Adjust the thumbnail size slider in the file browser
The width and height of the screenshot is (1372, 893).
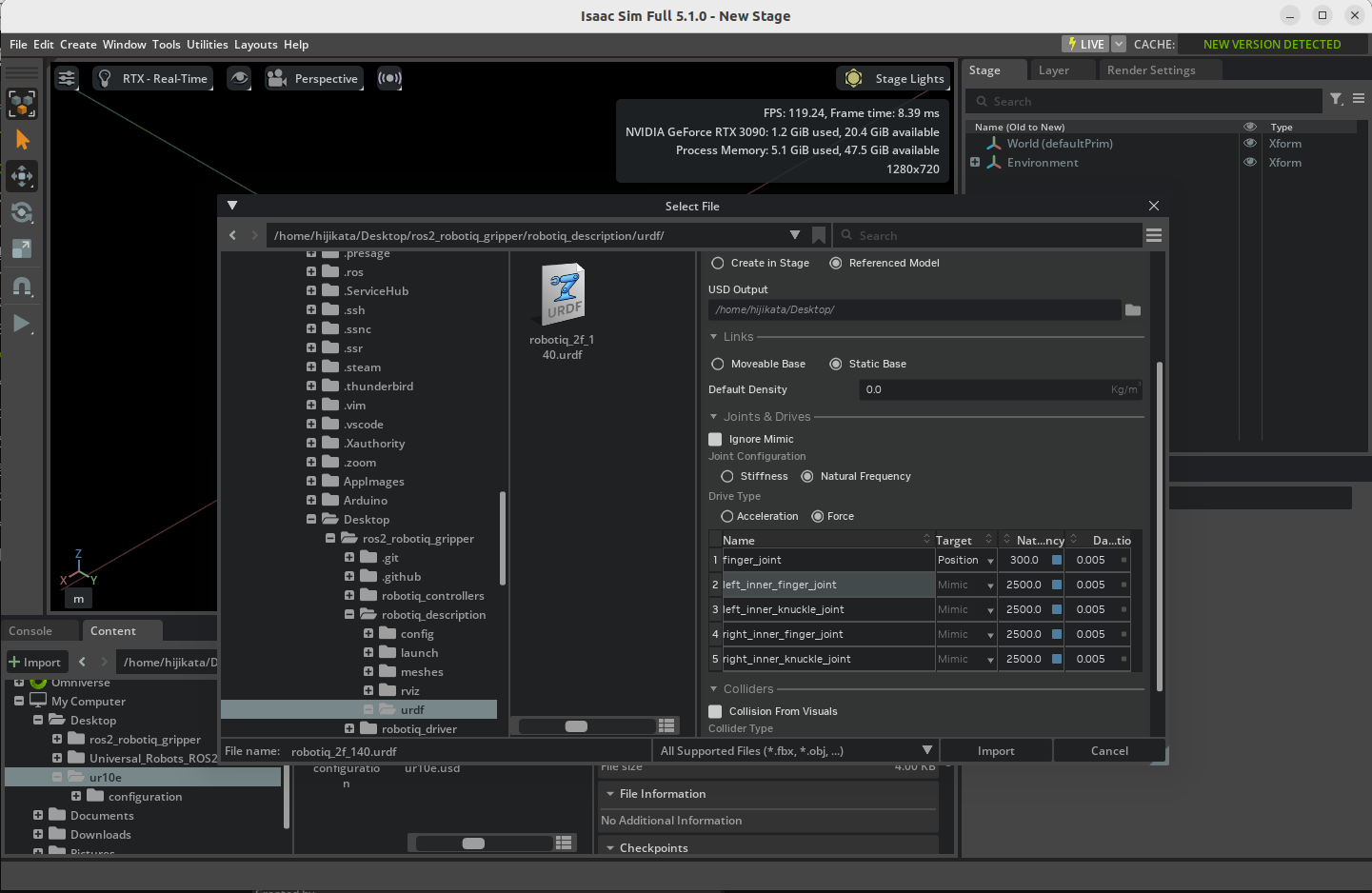577,725
